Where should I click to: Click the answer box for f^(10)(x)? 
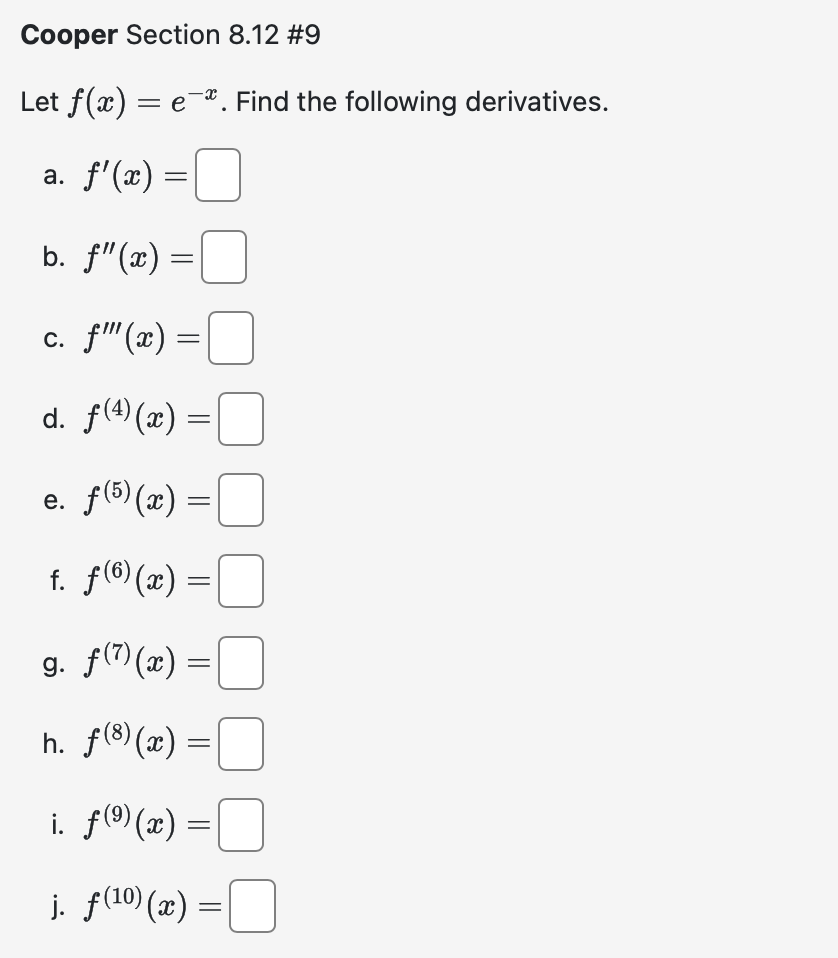click(x=252, y=905)
